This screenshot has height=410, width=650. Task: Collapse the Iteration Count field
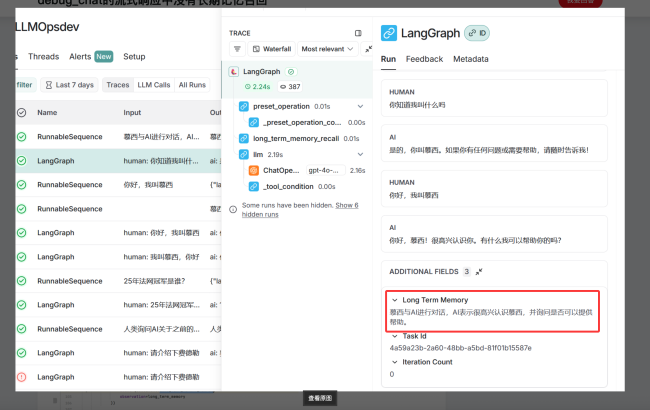point(395,362)
